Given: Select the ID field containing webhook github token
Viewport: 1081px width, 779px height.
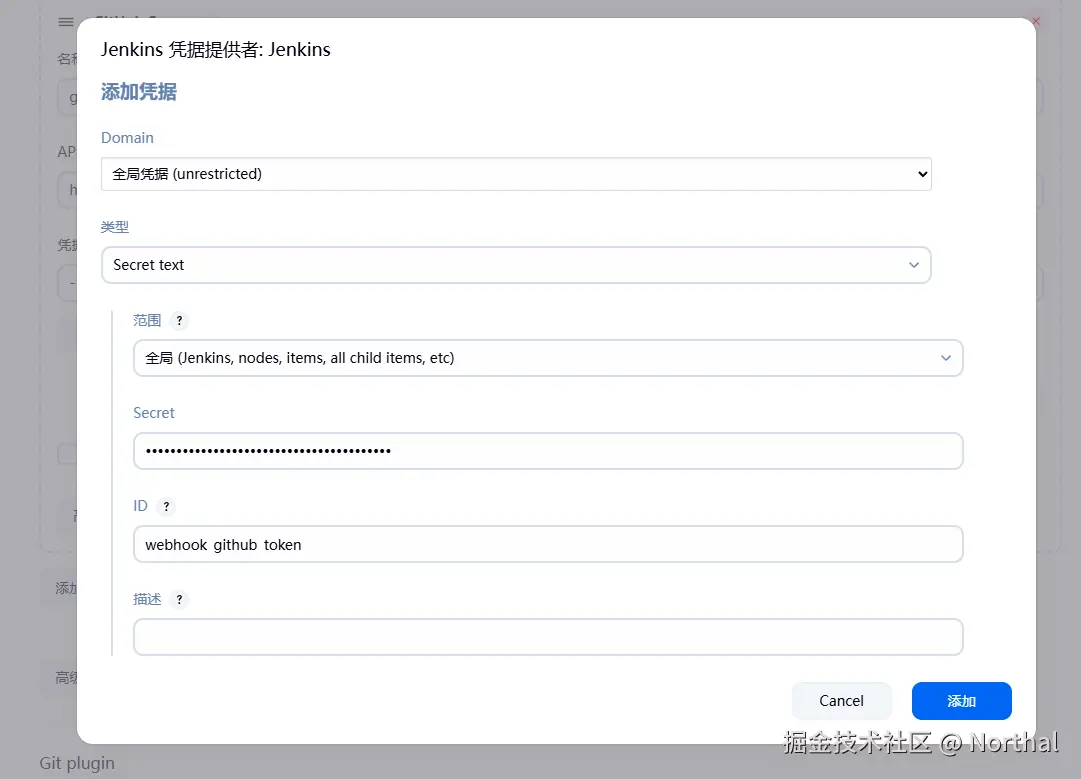Looking at the screenshot, I should (x=548, y=544).
